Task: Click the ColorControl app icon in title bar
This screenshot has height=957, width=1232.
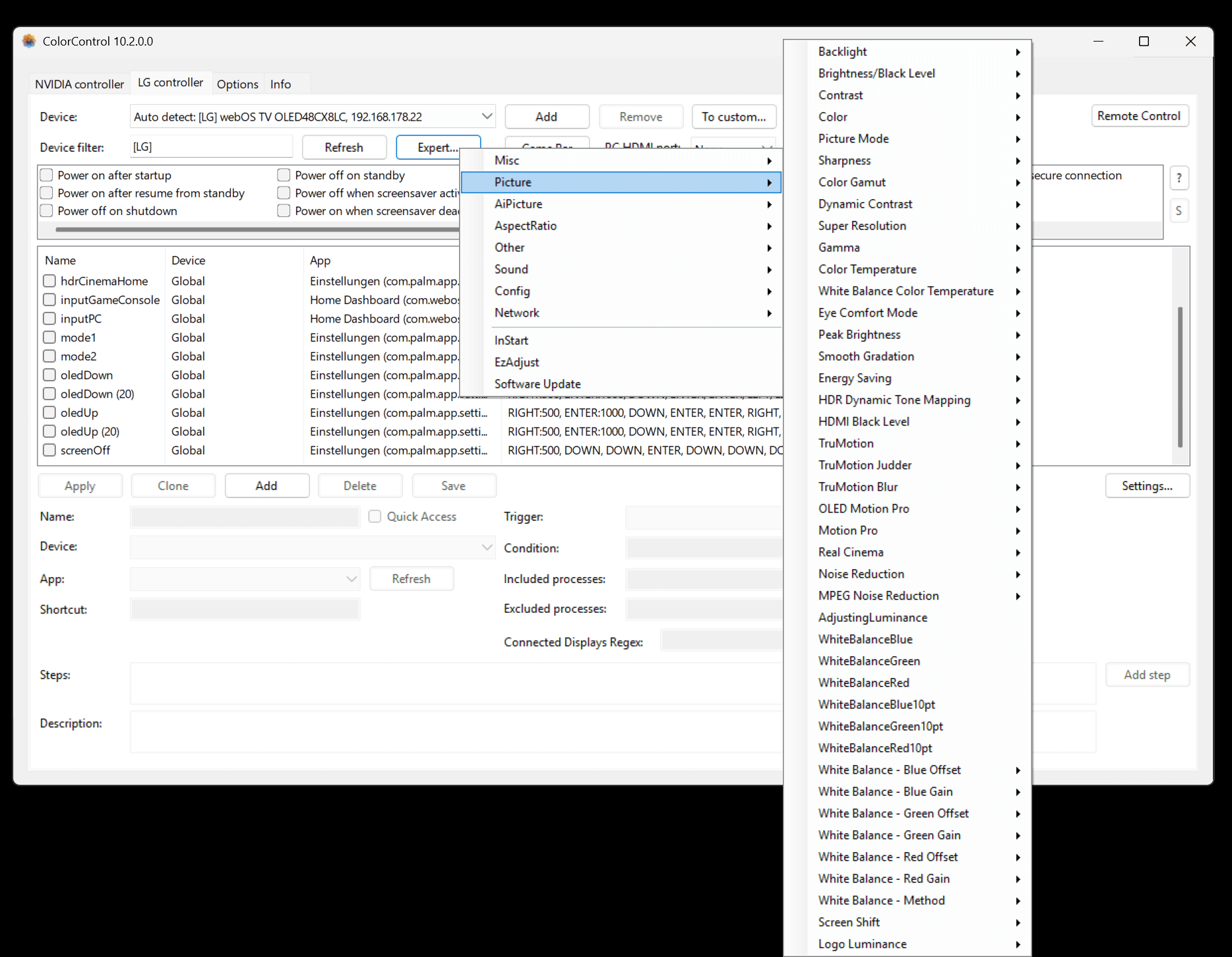Action: [29, 41]
